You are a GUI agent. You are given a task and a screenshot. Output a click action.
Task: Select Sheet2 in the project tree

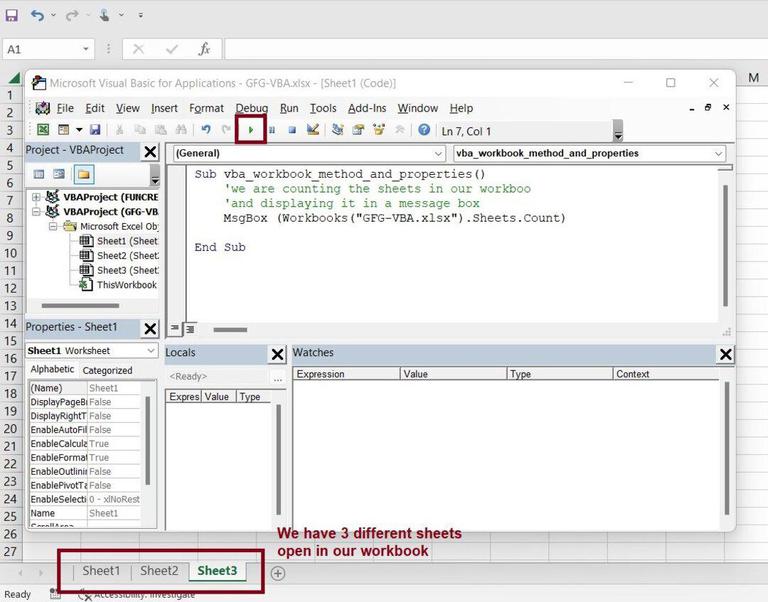[119, 256]
